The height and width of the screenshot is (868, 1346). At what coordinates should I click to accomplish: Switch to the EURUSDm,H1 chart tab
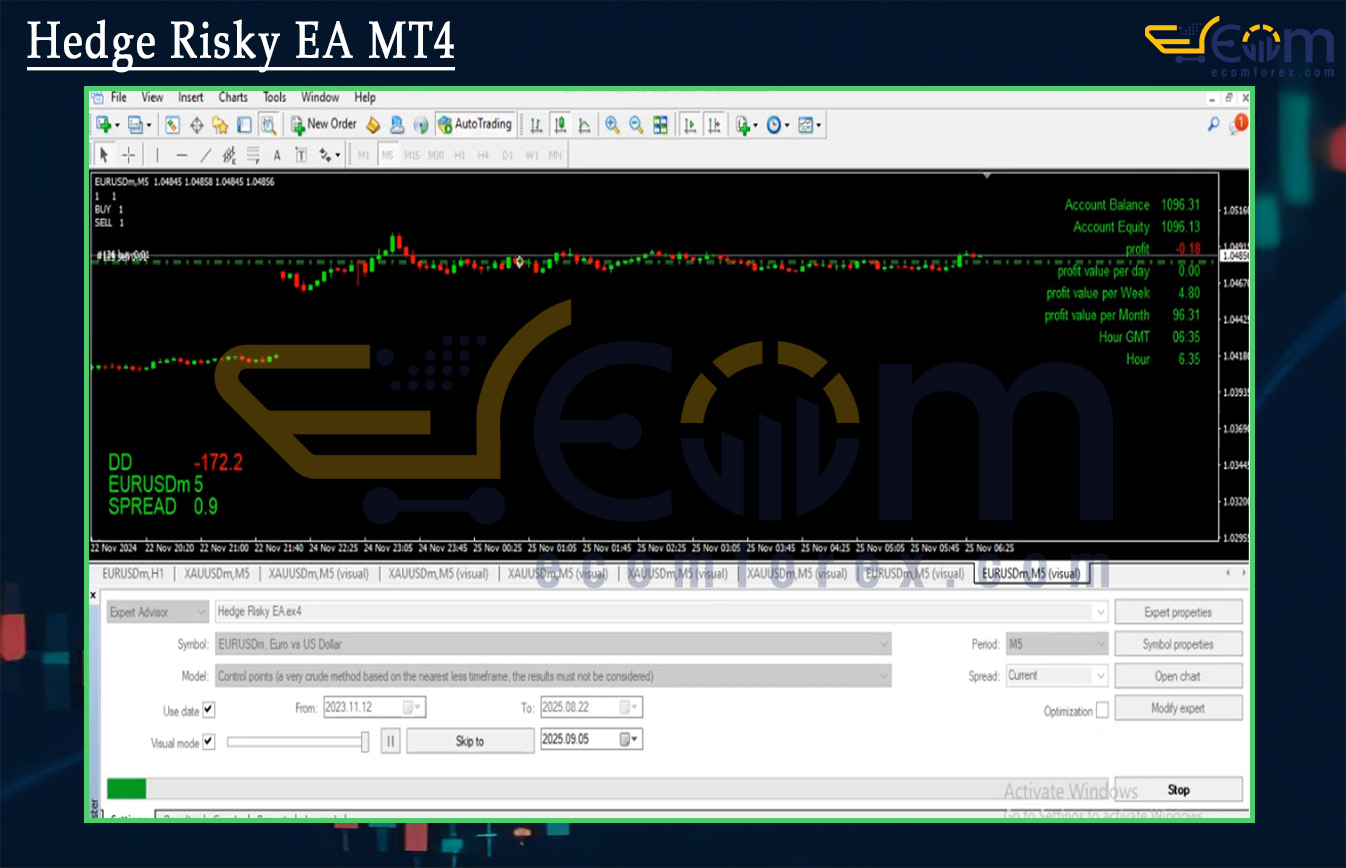click(x=132, y=574)
